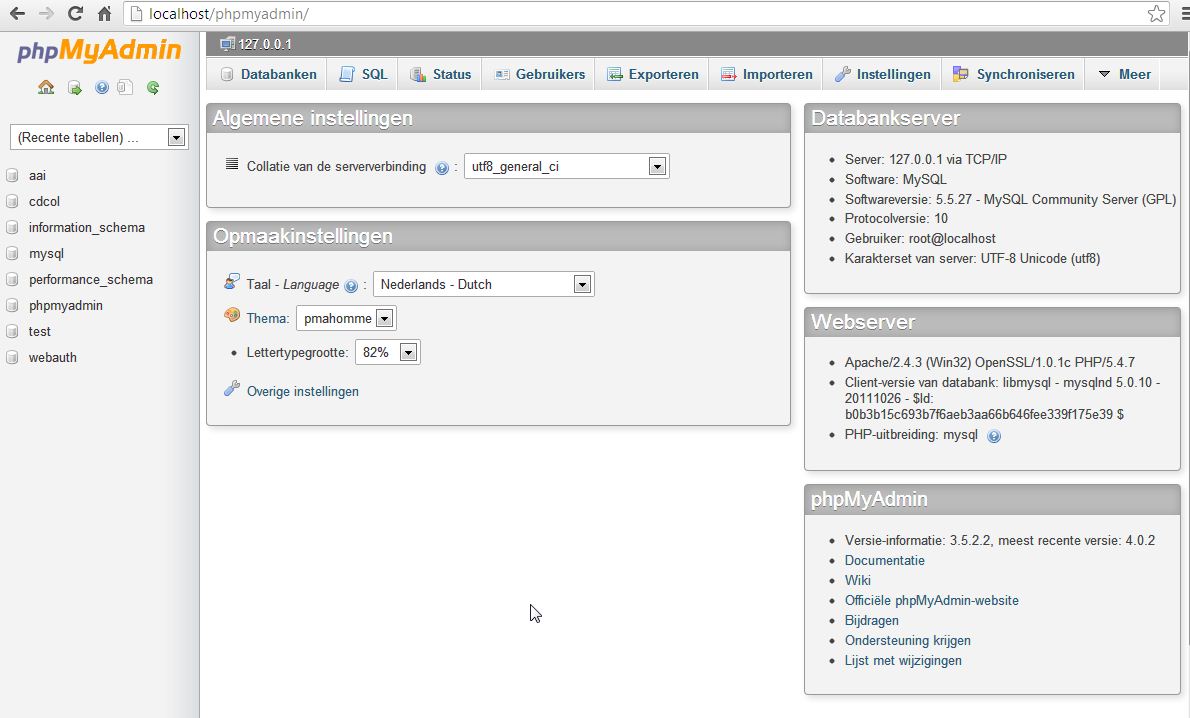Click help icon beside PHP-uitbreiding: mysql
Viewport: 1190px width, 718px height.
[x=993, y=436]
